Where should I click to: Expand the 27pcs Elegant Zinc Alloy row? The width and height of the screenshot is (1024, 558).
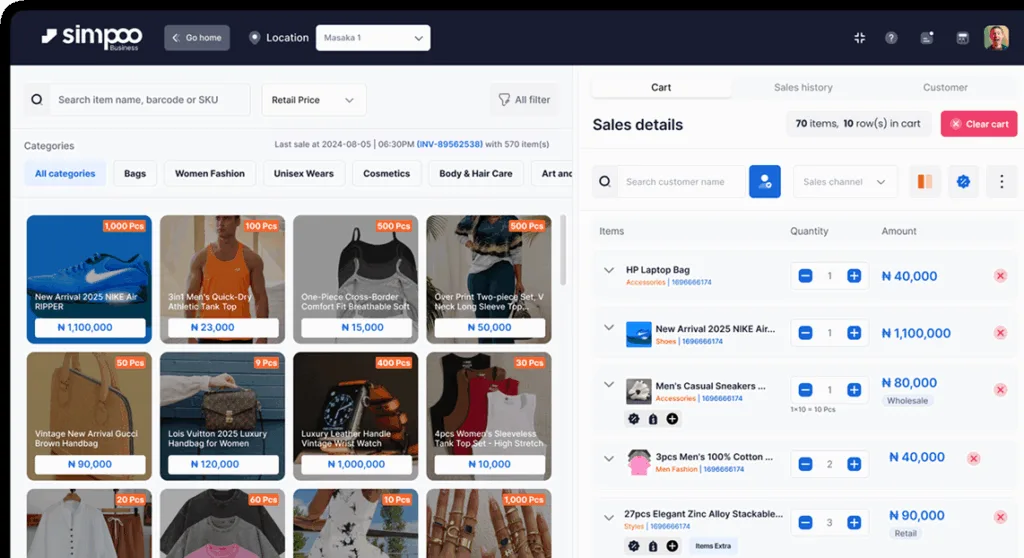(609, 517)
